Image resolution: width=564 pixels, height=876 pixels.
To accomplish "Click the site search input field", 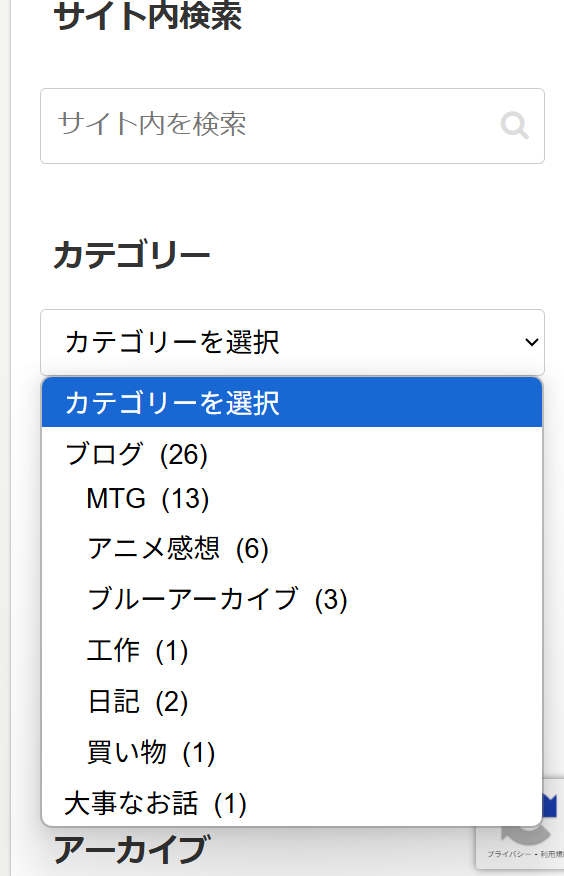I will point(292,126).
